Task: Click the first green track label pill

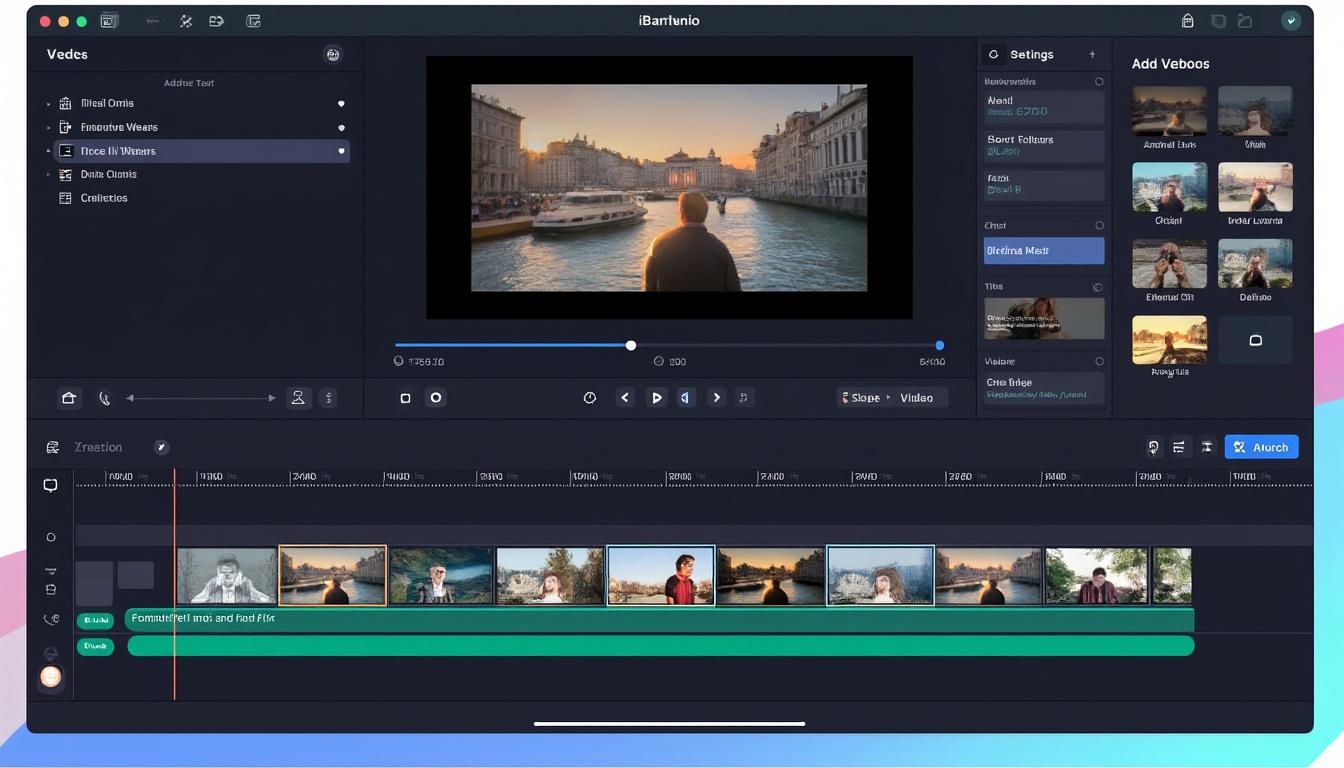Action: pos(95,621)
